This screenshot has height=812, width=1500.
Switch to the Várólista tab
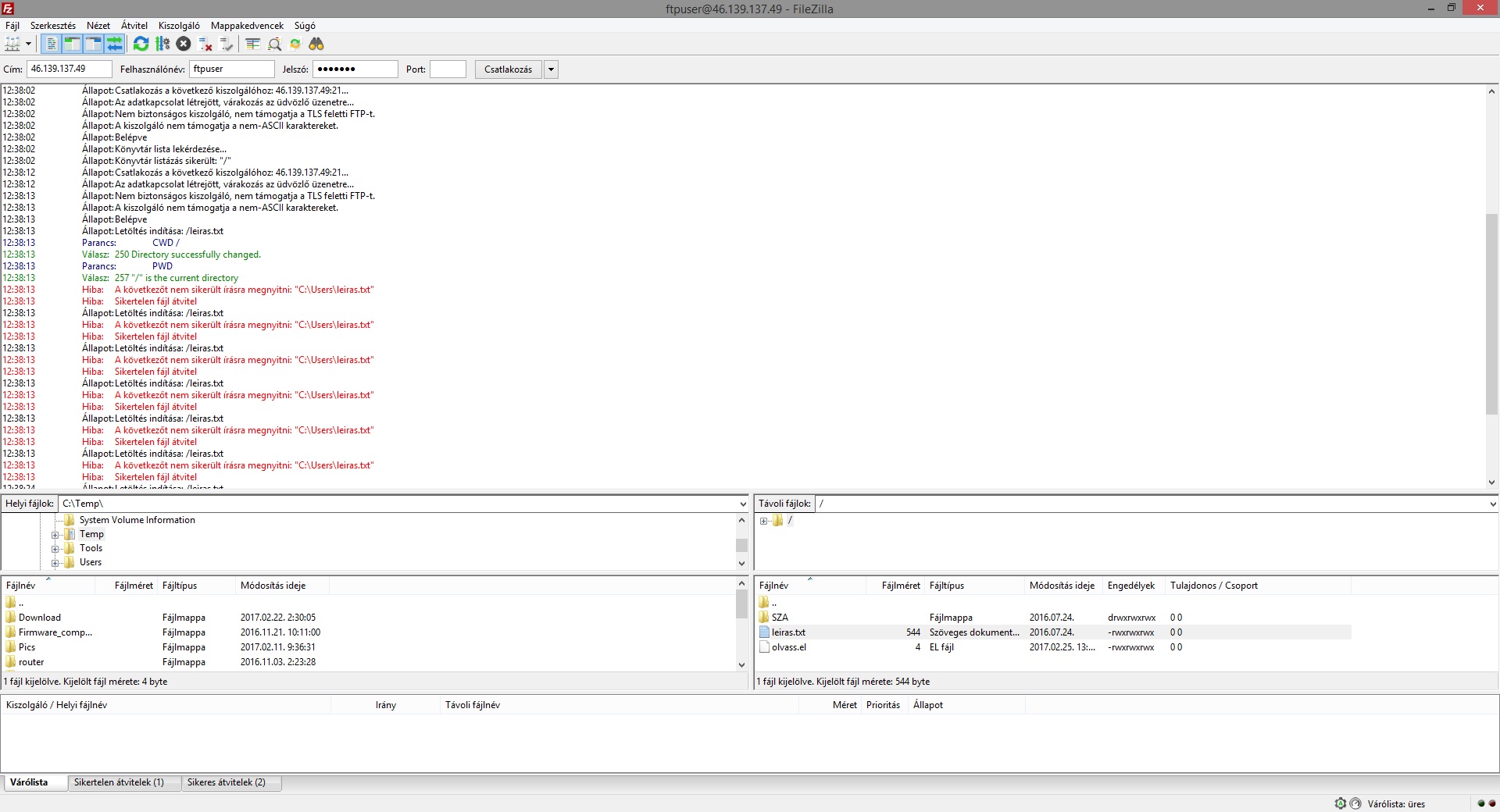(x=35, y=782)
